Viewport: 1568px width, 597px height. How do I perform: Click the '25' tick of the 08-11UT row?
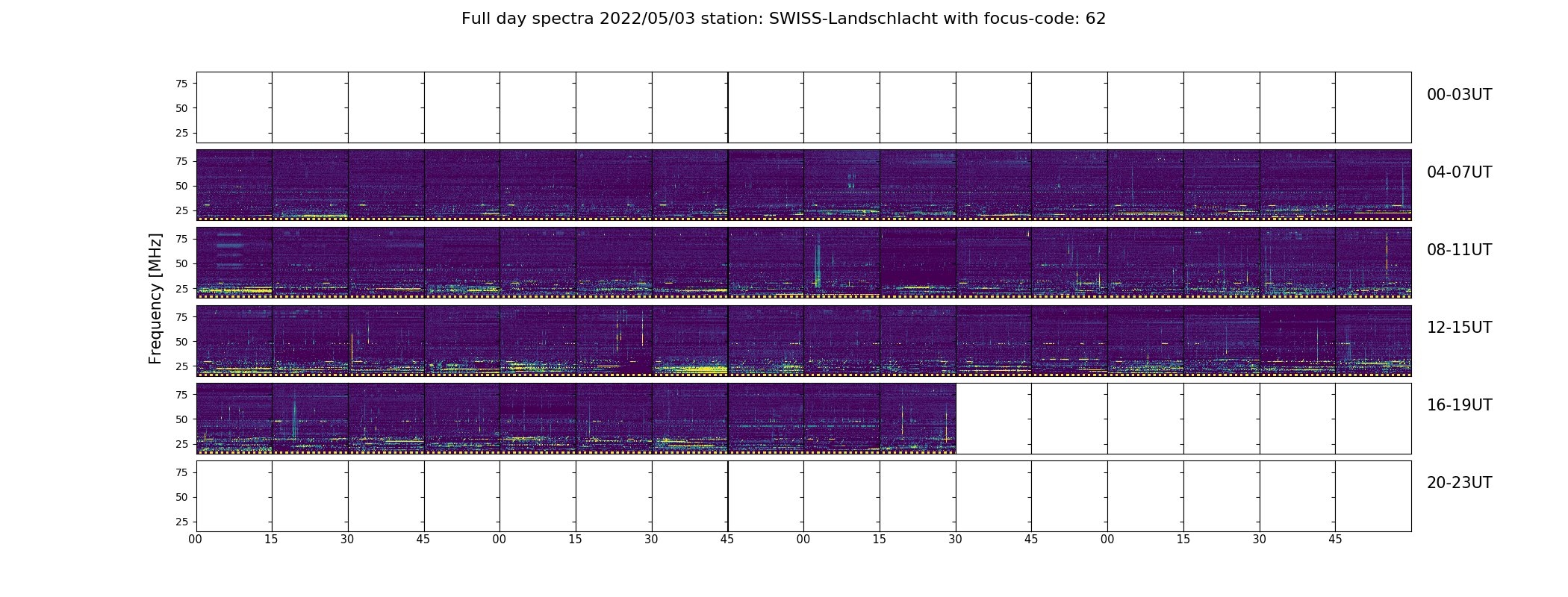[x=181, y=288]
